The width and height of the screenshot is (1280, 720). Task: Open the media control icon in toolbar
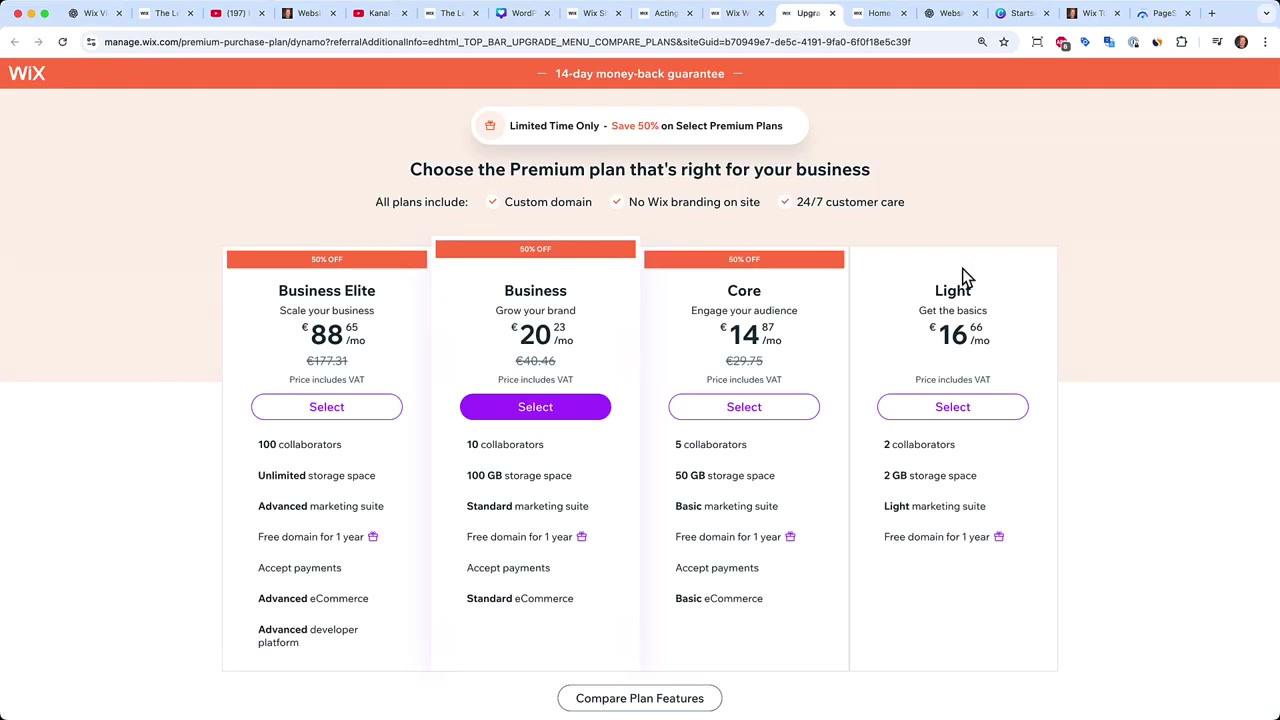1217,42
